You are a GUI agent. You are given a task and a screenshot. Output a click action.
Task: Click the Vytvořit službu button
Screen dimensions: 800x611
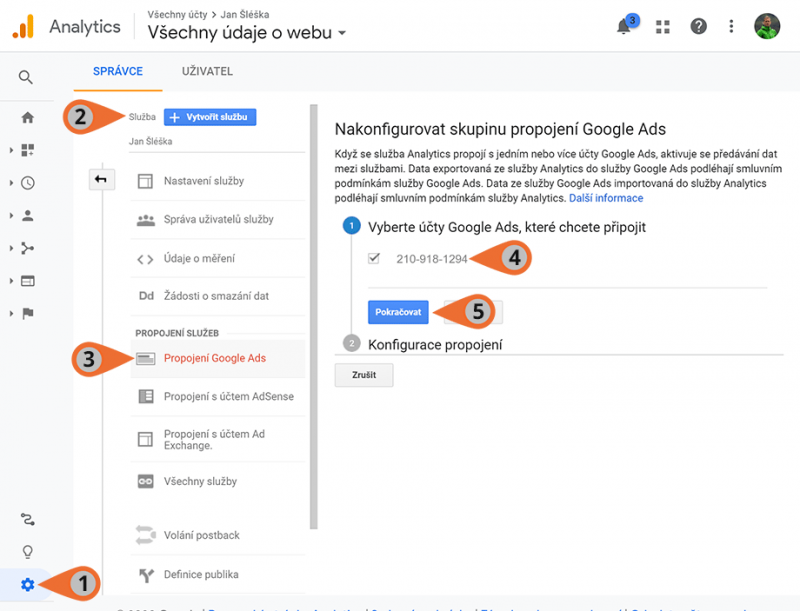[x=210, y=117]
